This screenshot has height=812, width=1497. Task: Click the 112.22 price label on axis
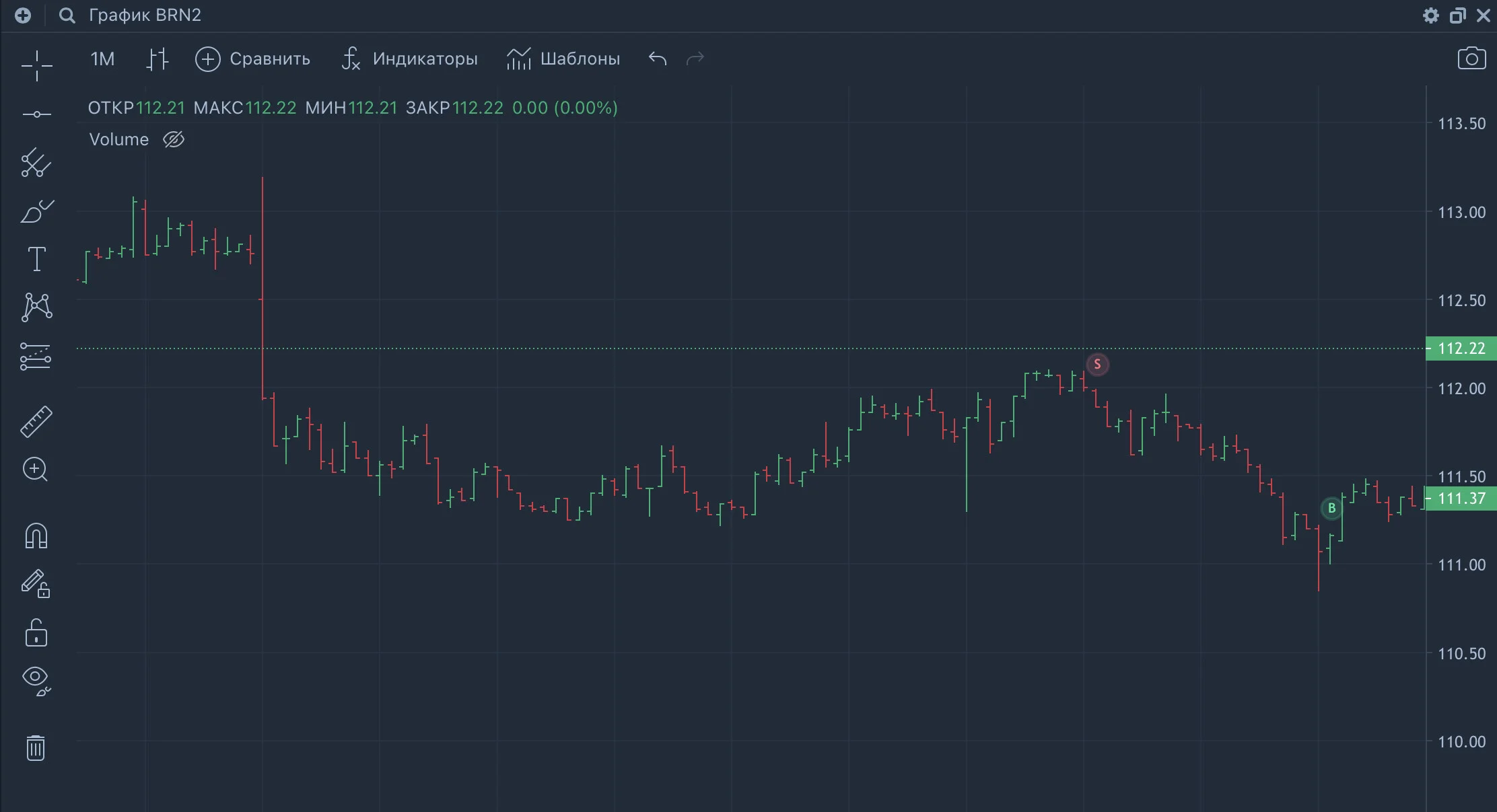point(1461,348)
